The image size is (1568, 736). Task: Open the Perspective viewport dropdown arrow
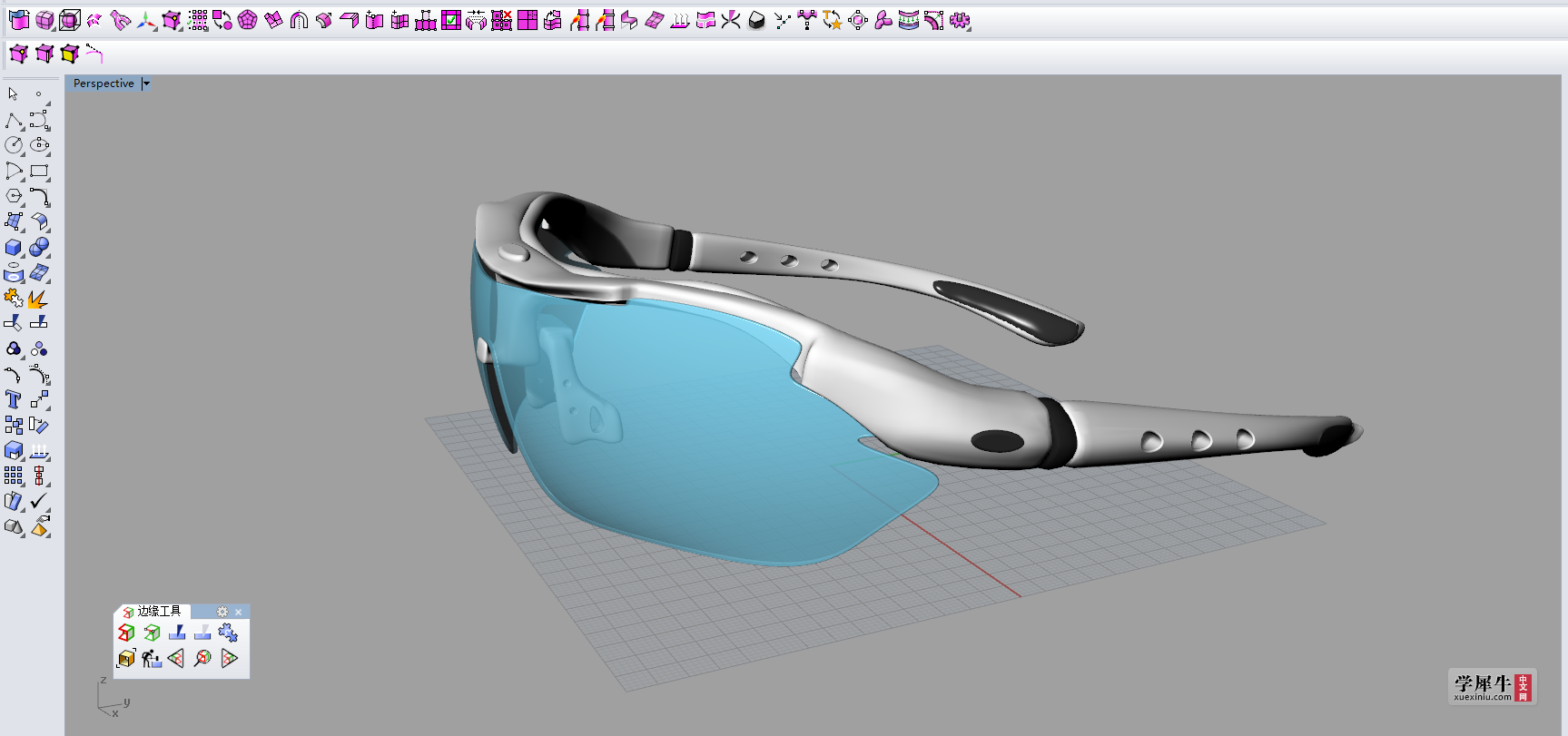click(146, 83)
